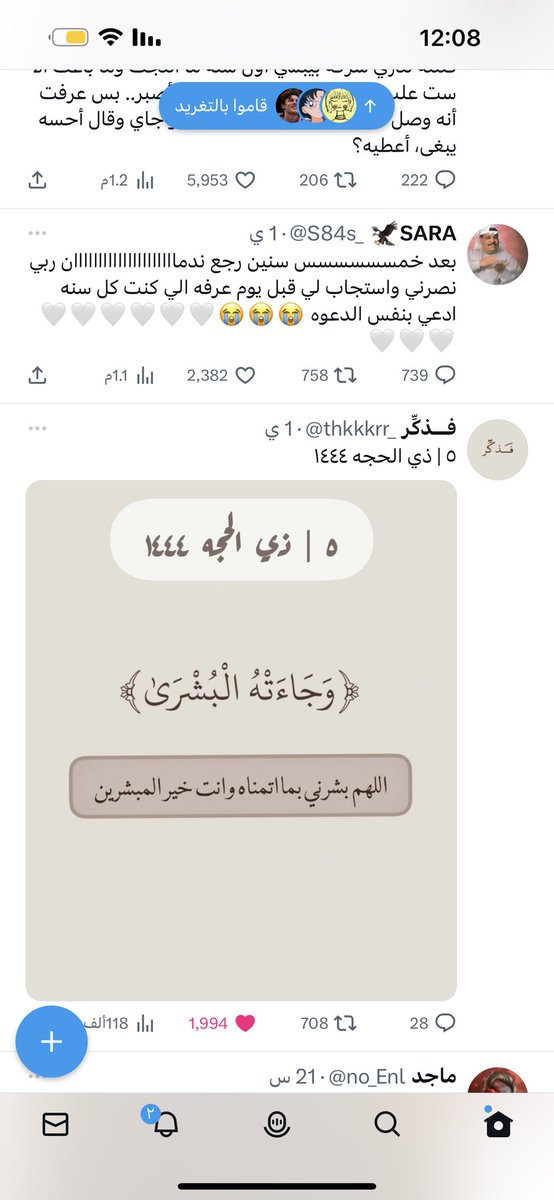Viewport: 554px width, 1200px height.
Task: Open direct messages envelope icon
Action: [x=55, y=1125]
